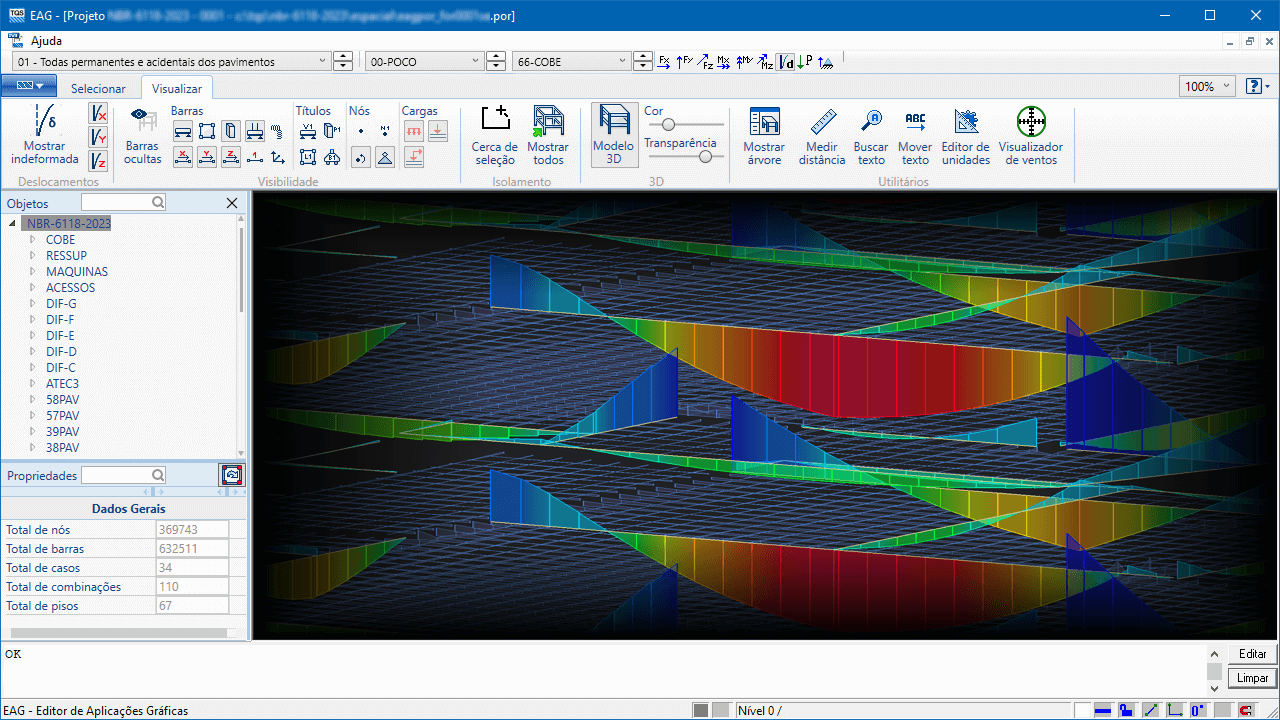The width and height of the screenshot is (1280, 720).
Task: Toggle Barras ocultas visibility
Action: tap(143, 135)
